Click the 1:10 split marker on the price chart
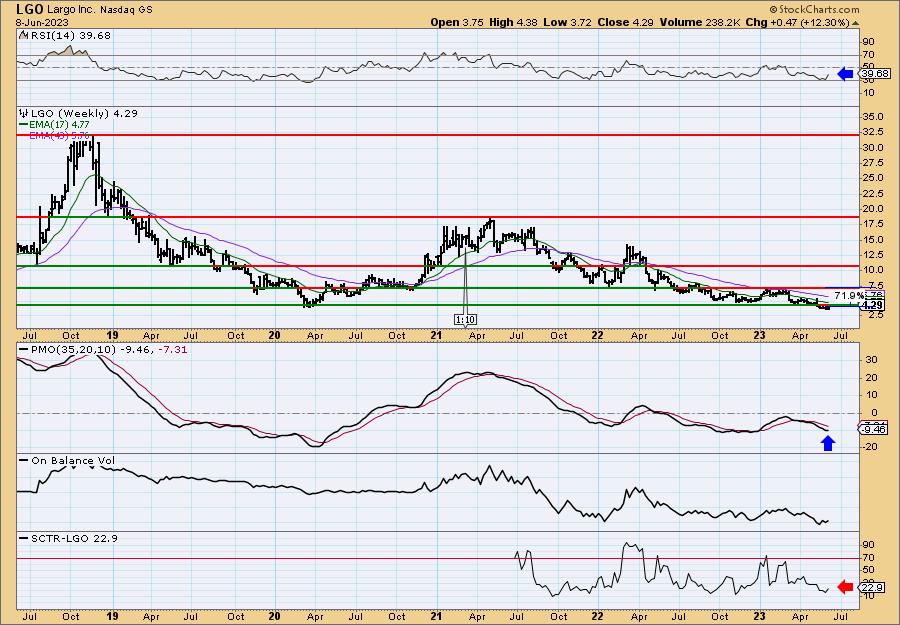The width and height of the screenshot is (900, 625). point(465,320)
